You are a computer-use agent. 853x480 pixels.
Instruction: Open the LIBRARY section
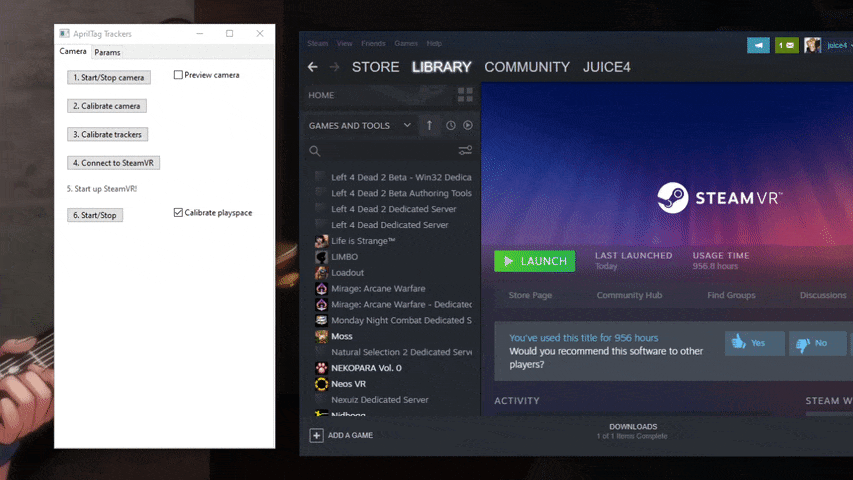point(442,67)
